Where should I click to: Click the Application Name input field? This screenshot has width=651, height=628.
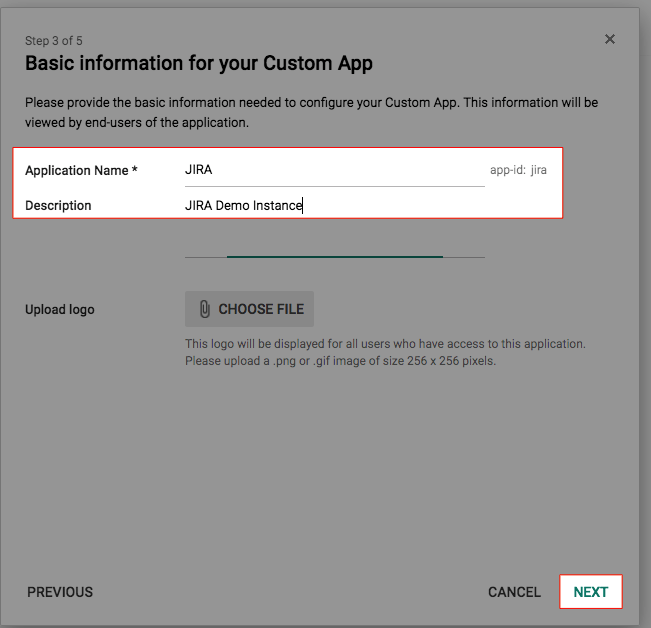335,170
